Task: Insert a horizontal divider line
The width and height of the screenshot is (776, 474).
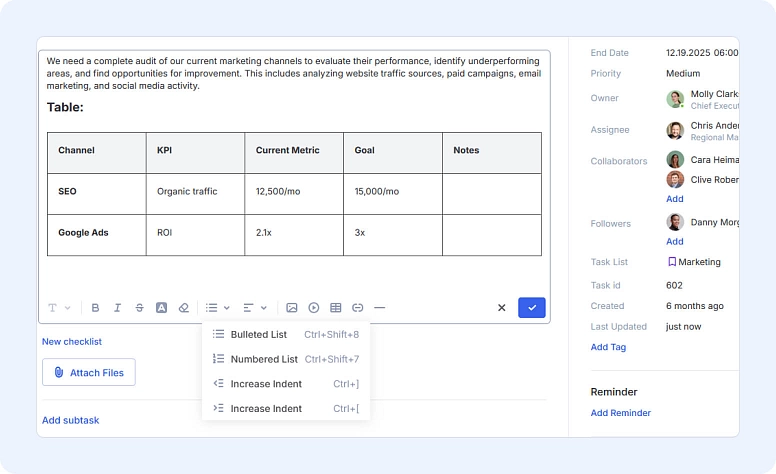Action: pyautogui.click(x=380, y=308)
